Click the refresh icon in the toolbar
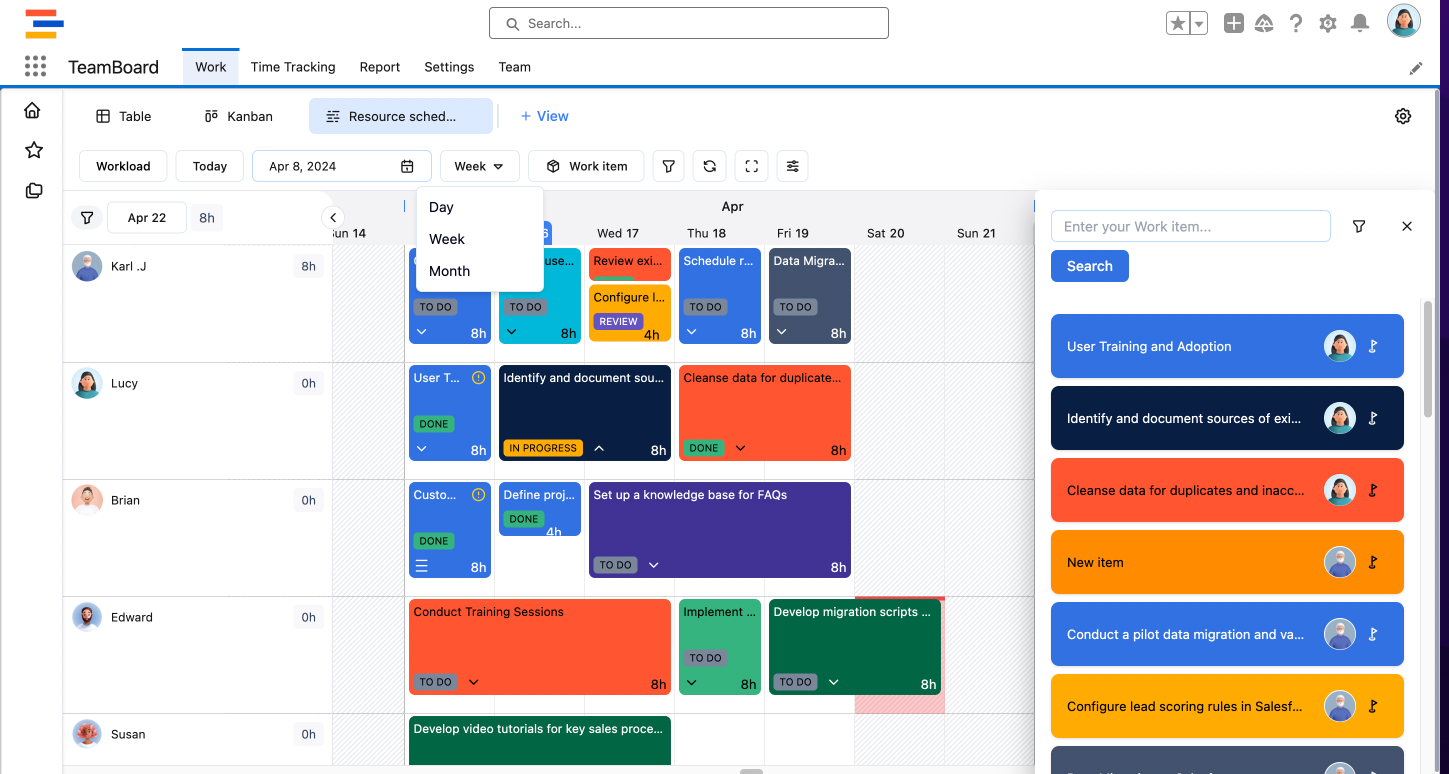 point(710,166)
